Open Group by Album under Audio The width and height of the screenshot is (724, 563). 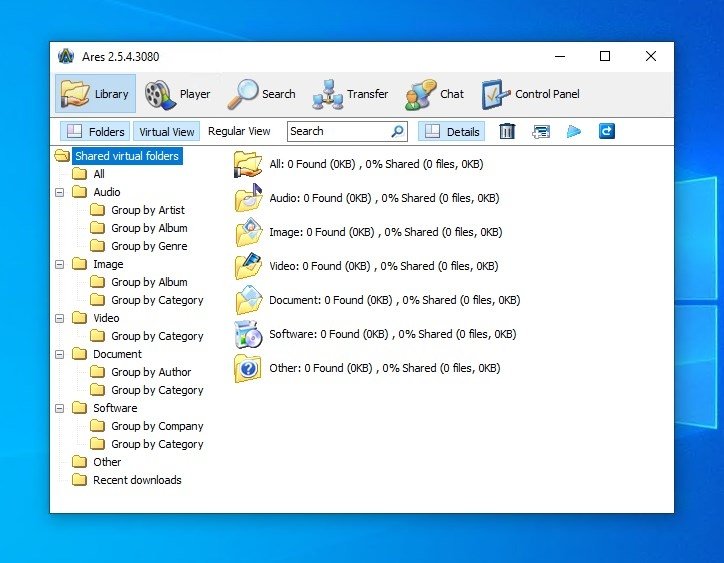point(149,228)
